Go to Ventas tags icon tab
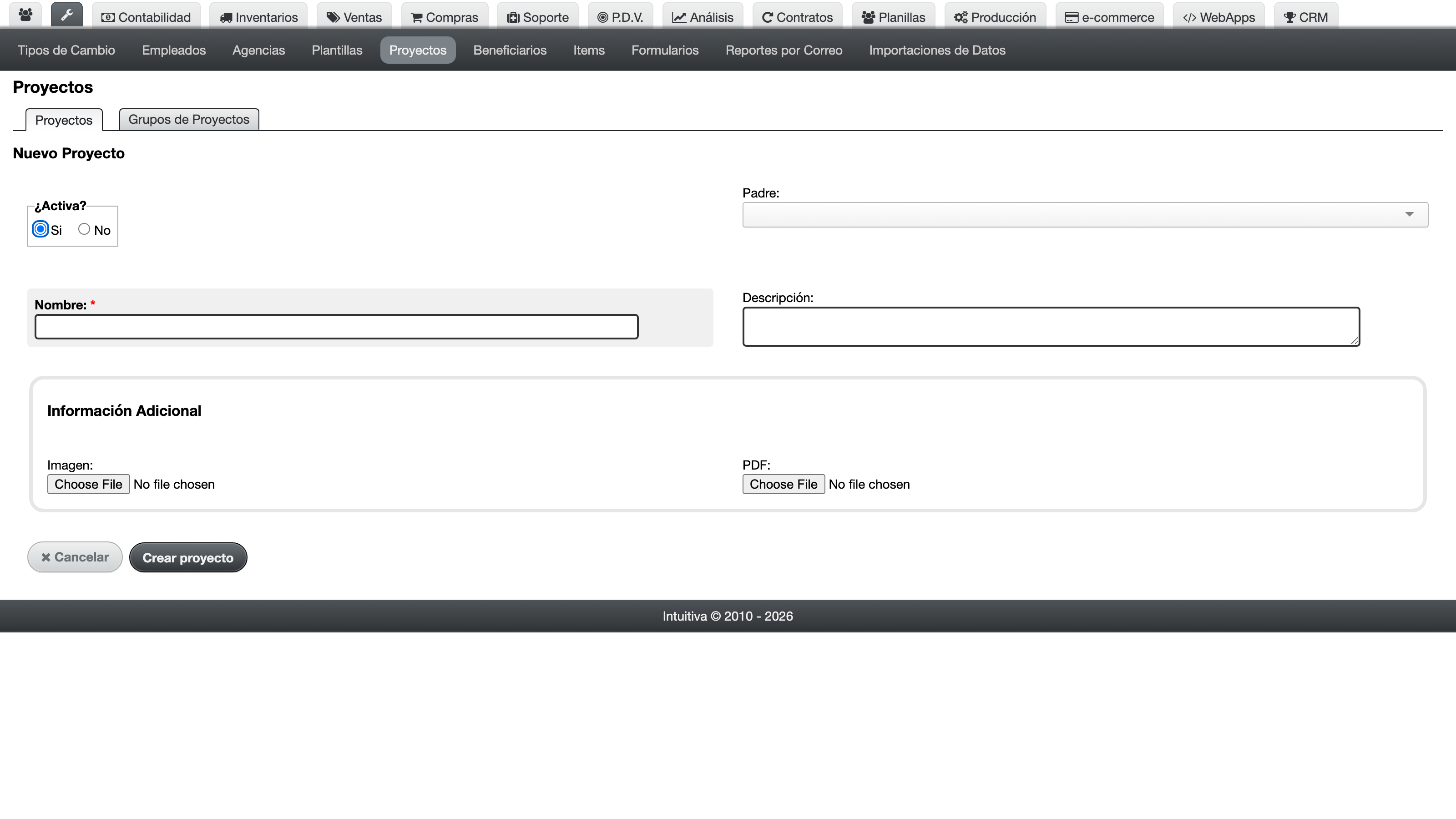The height and width of the screenshot is (819, 1456). [x=354, y=17]
